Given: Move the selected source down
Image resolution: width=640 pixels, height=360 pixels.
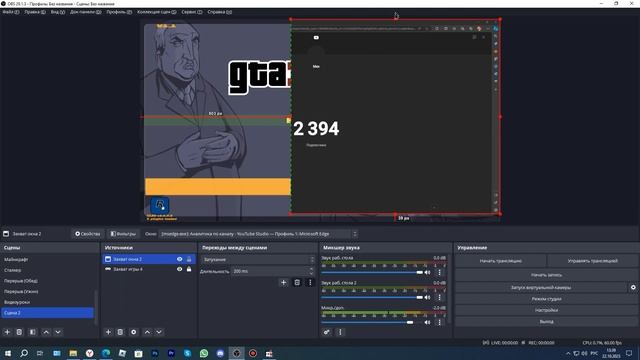Looking at the screenshot, I should [x=159, y=332].
